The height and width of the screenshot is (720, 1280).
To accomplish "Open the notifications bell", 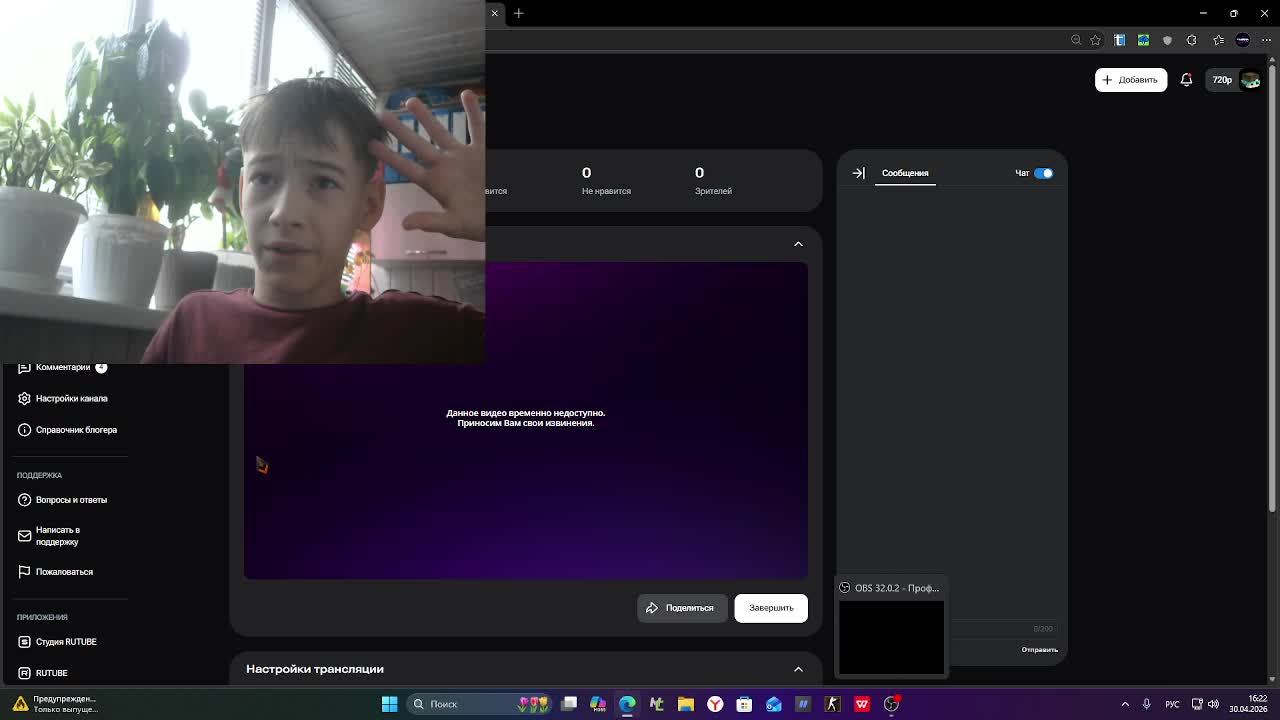I will pos(1186,80).
